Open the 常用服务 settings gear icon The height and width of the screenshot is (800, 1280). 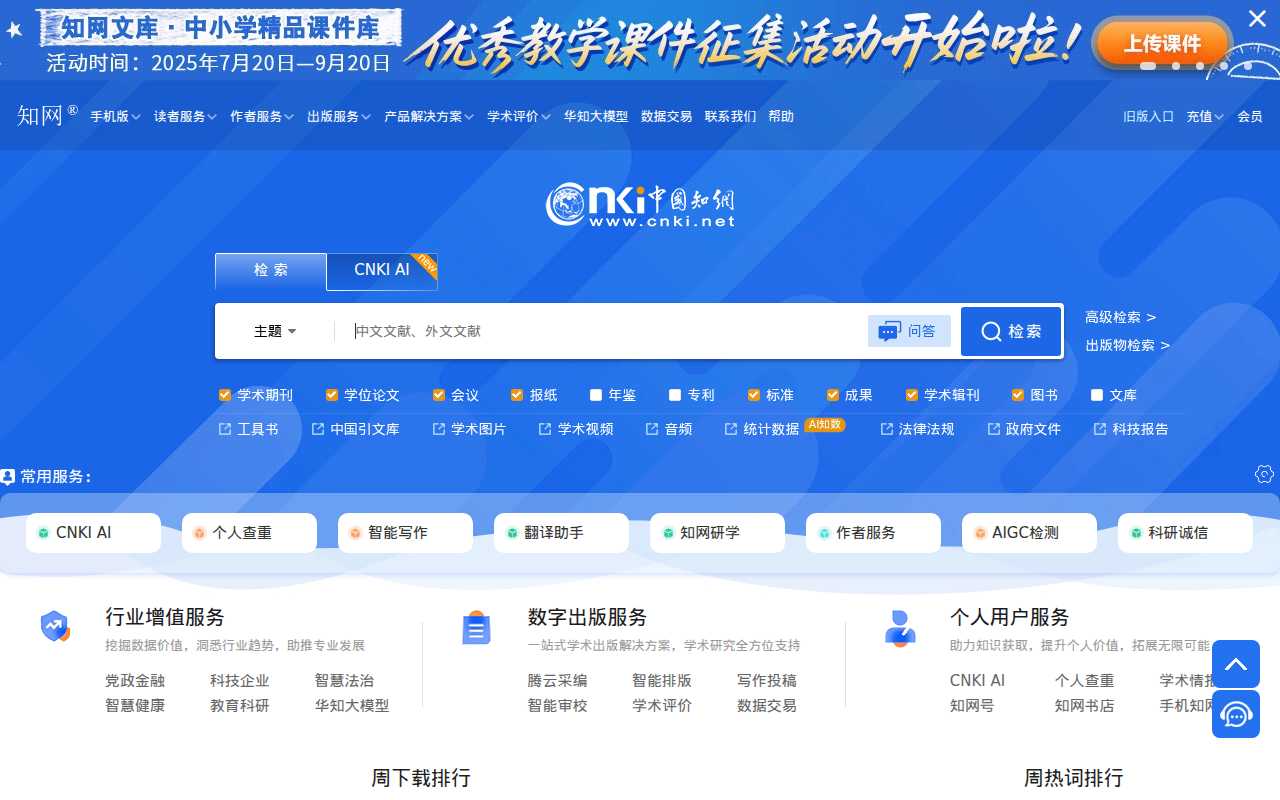point(1264,474)
